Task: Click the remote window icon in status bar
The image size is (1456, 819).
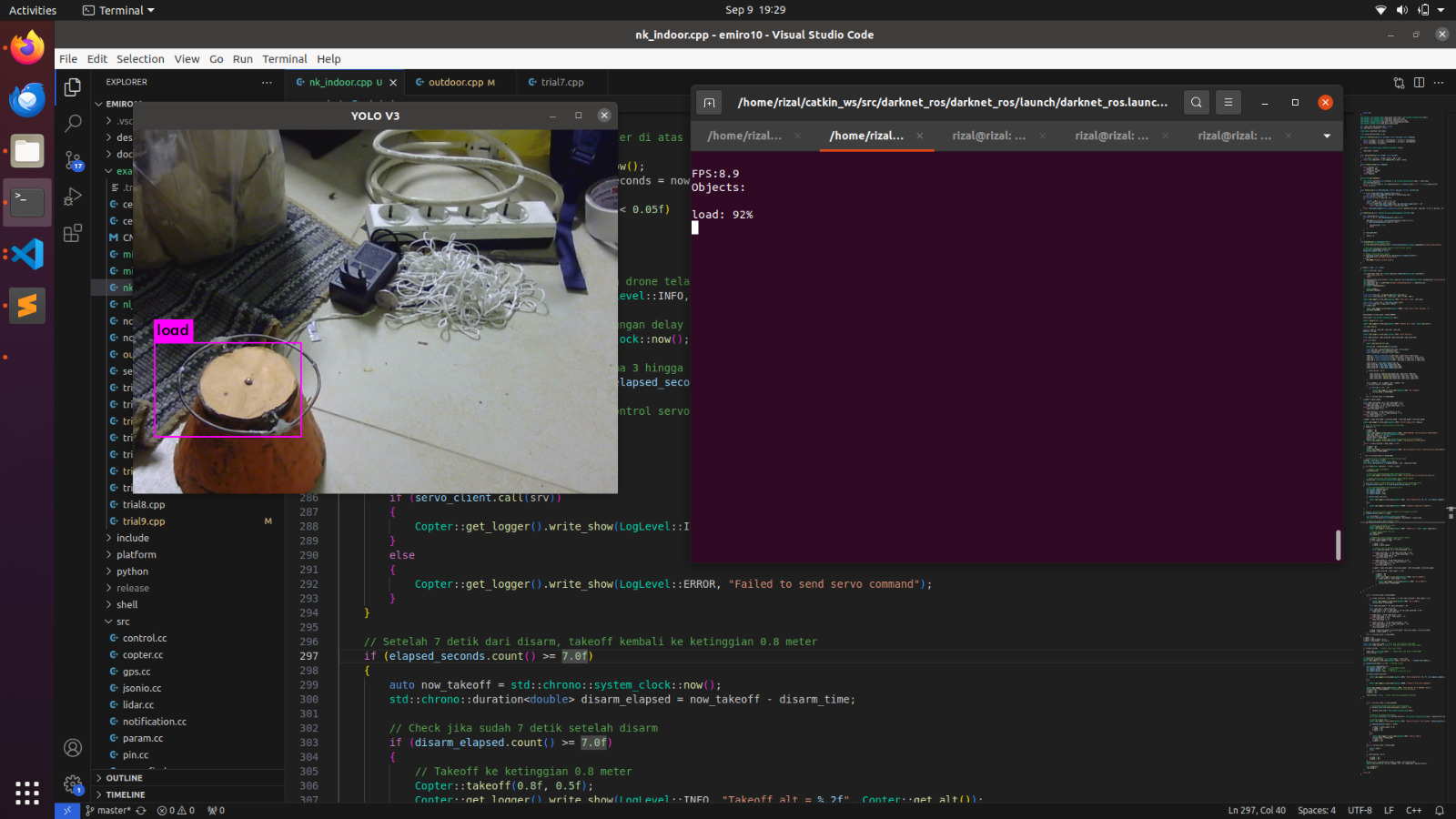Action: click(67, 810)
